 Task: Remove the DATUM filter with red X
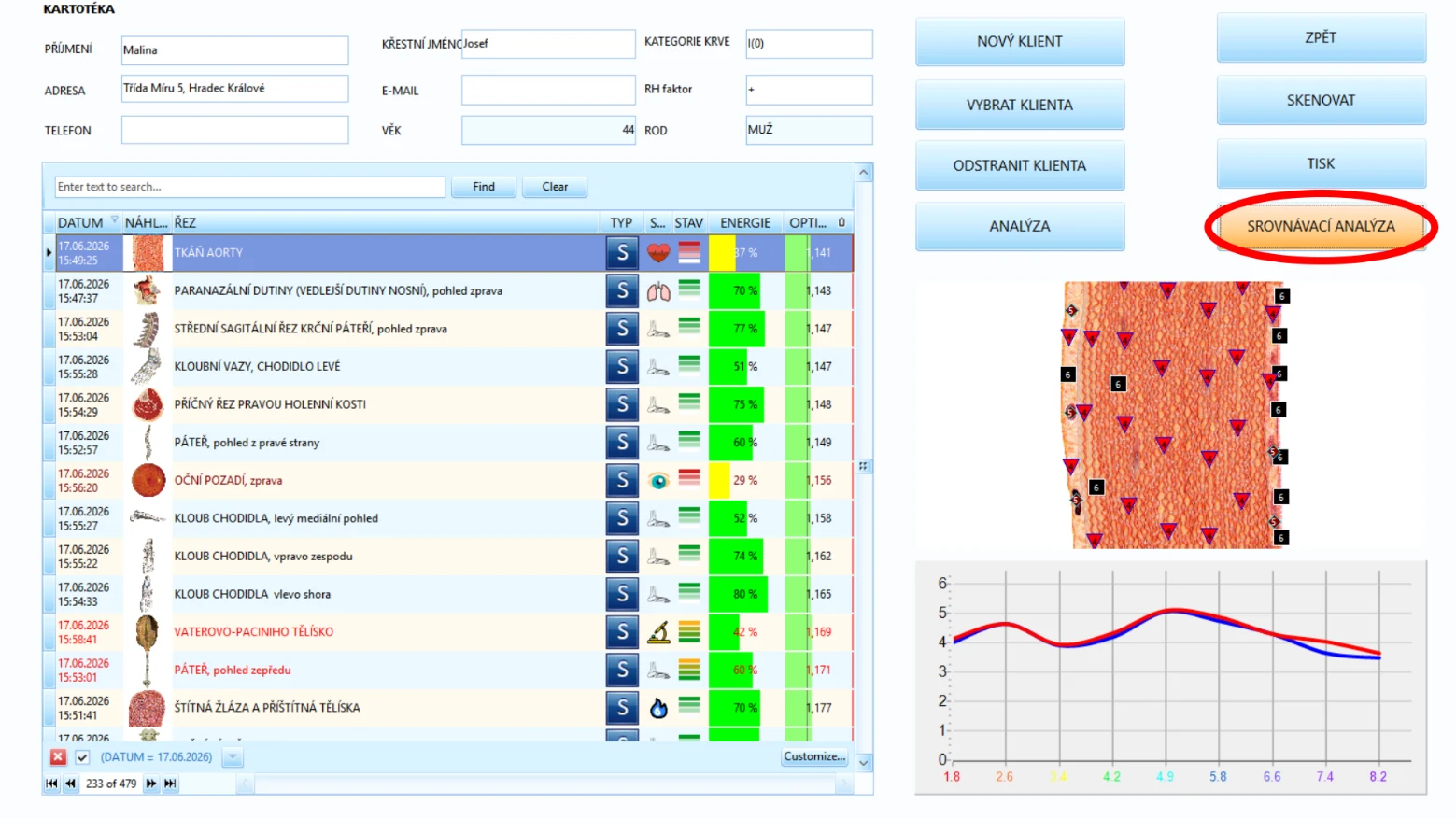pyautogui.click(x=58, y=757)
